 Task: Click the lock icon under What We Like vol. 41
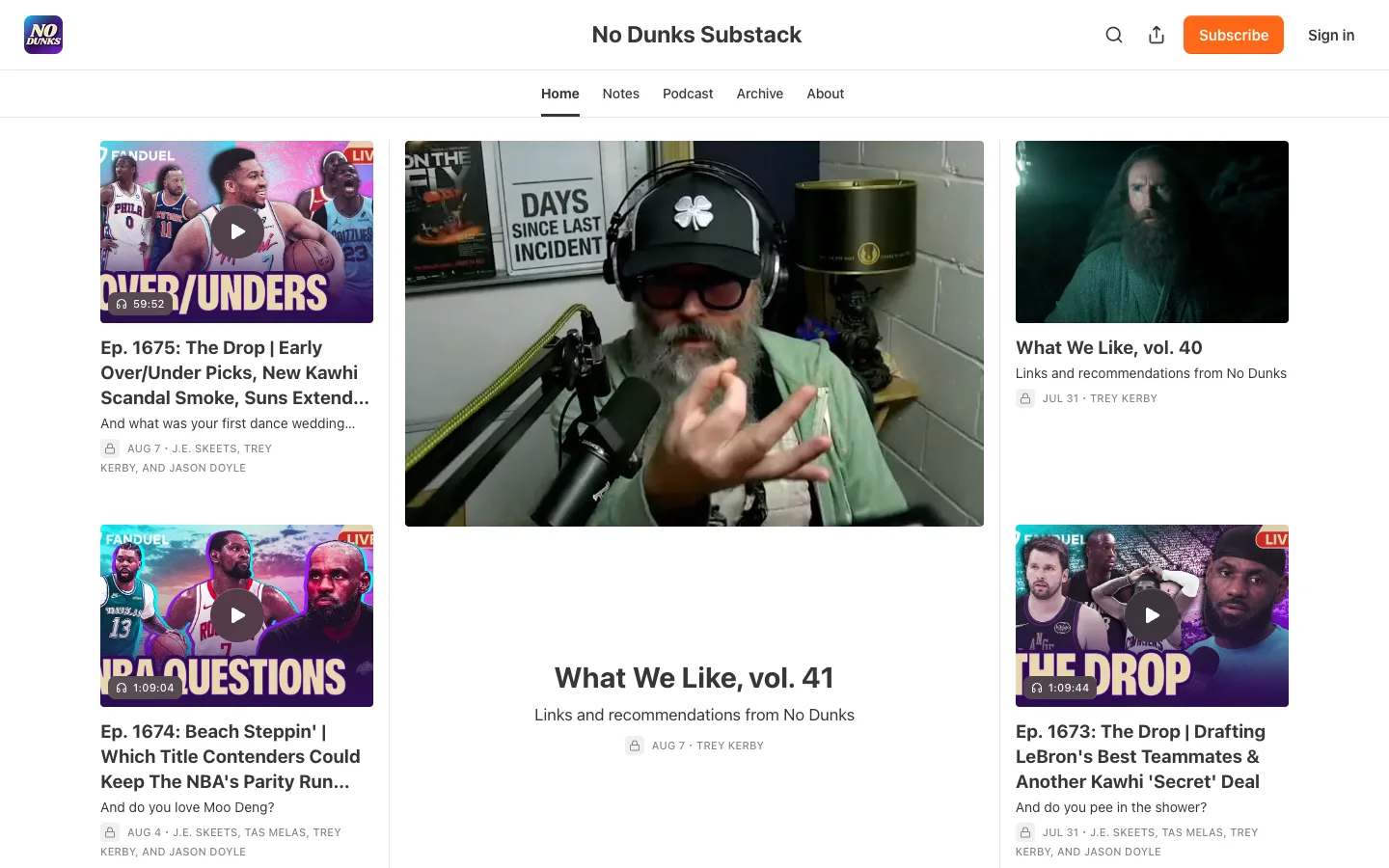coord(635,746)
